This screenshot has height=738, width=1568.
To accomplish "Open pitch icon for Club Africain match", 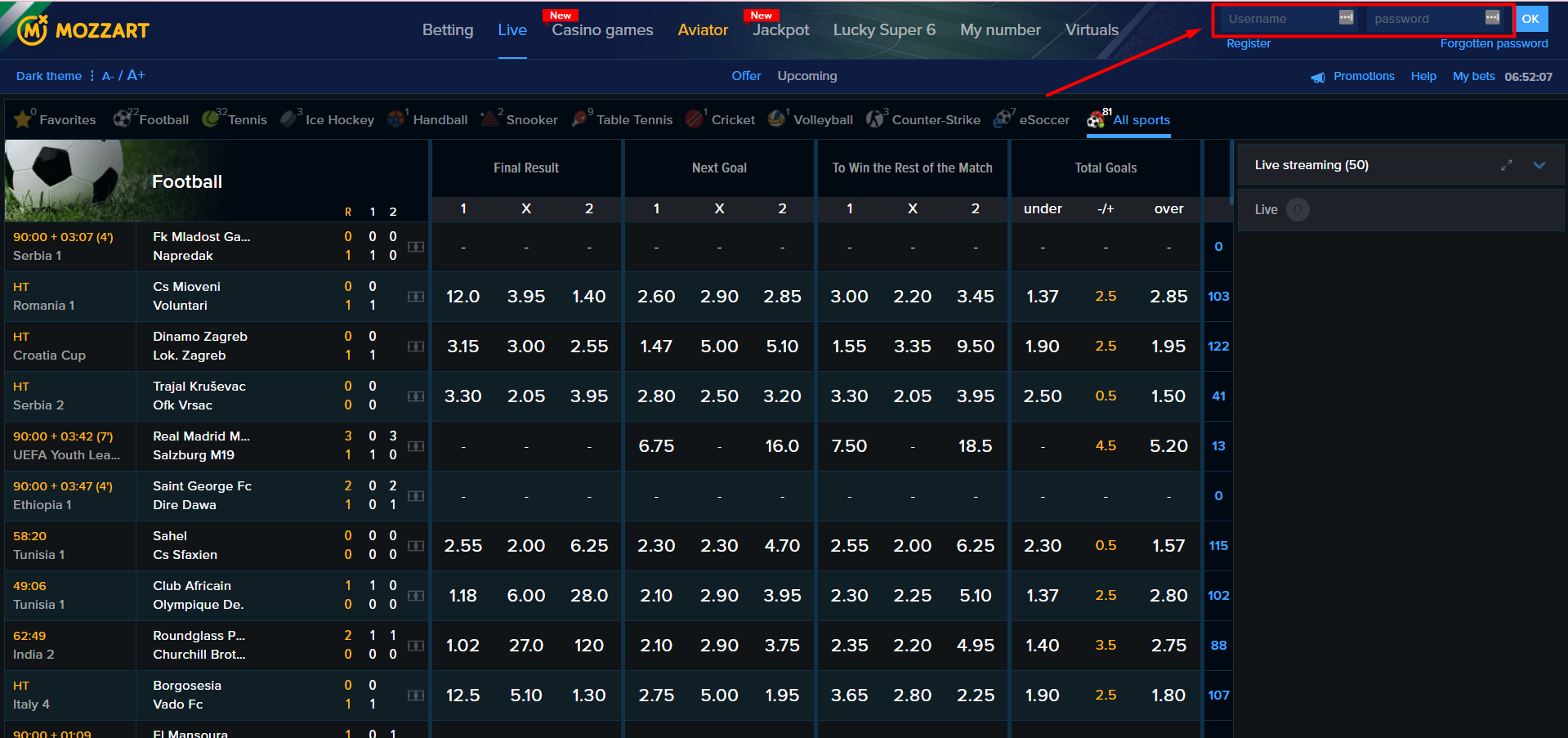I will click(x=416, y=596).
